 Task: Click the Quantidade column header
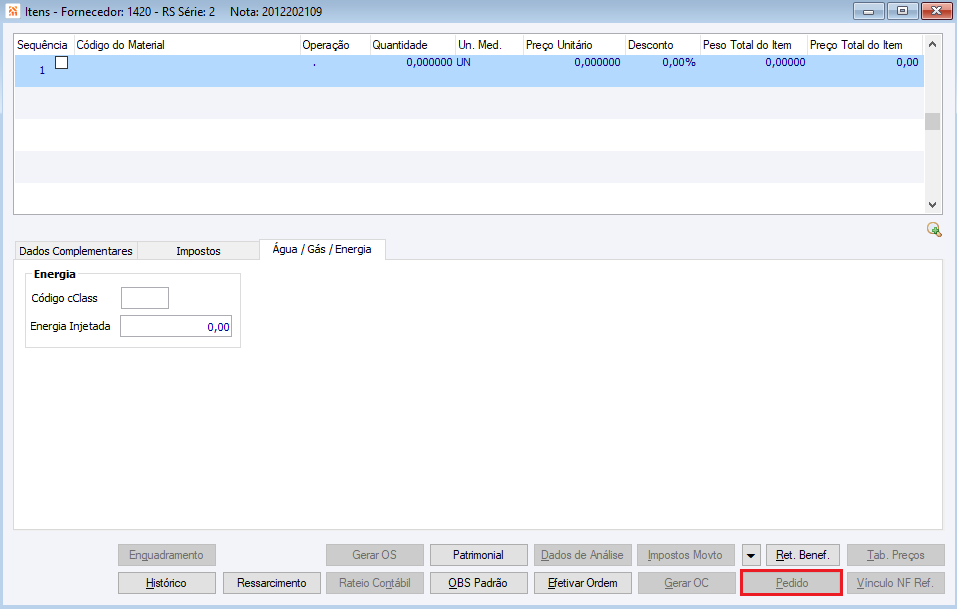point(413,45)
